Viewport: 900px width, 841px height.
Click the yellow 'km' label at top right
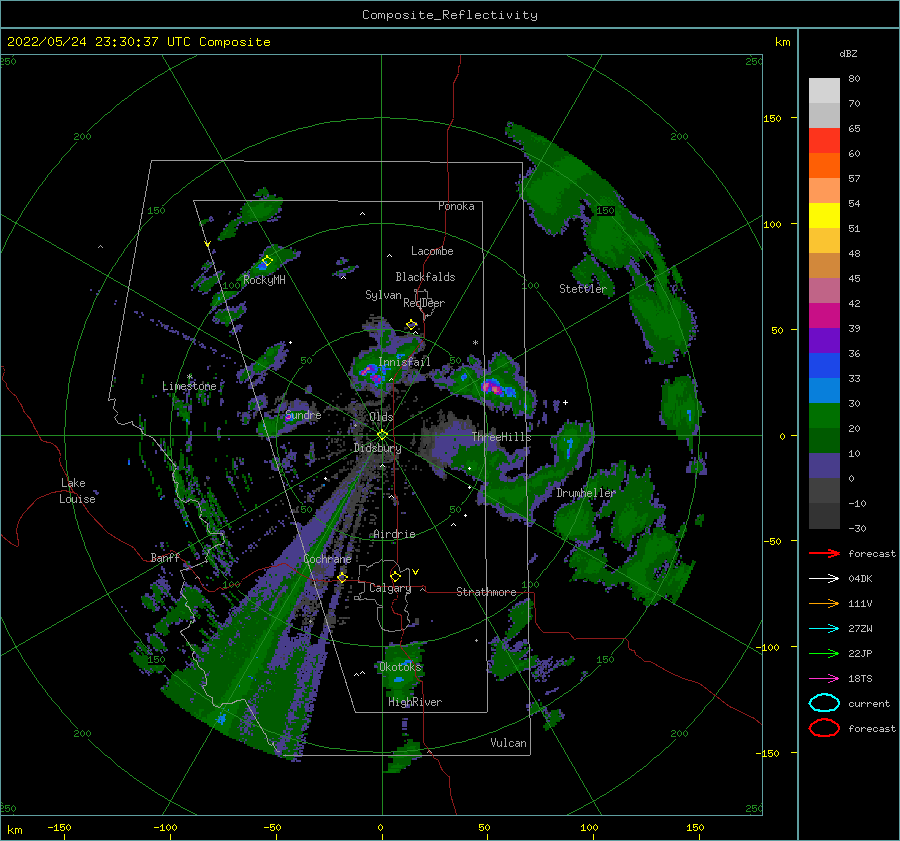[x=782, y=42]
